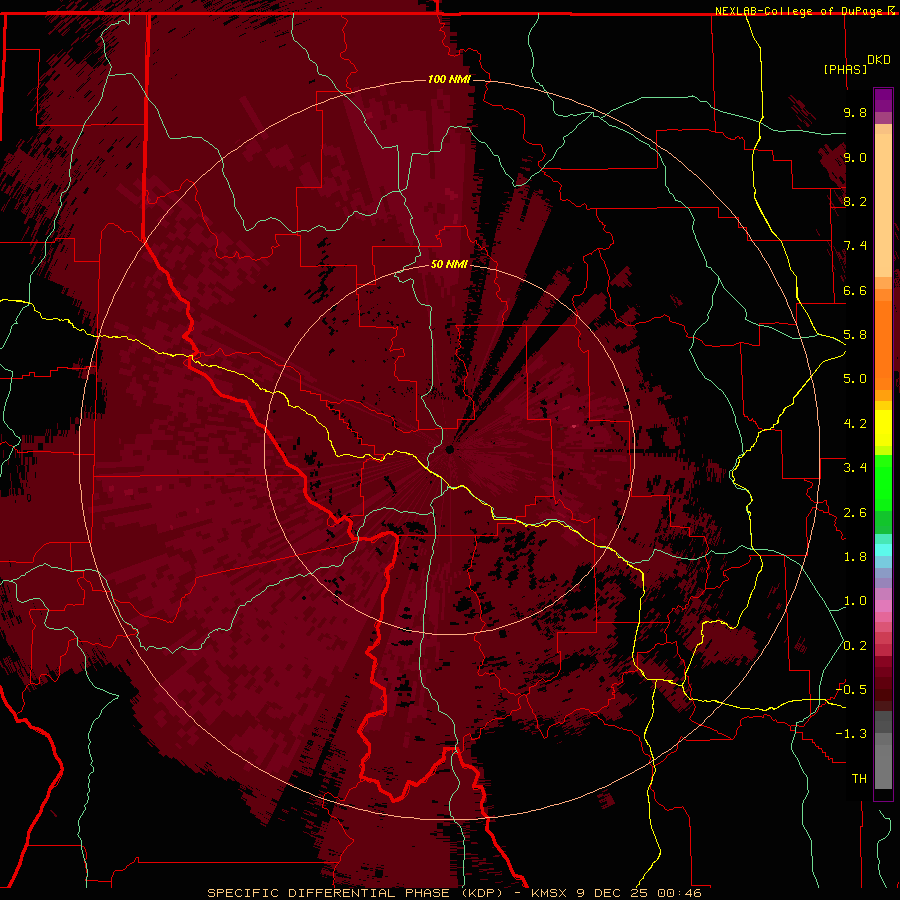The image size is (900, 900).
Task: Select the DKD legend heading
Action: 879,60
